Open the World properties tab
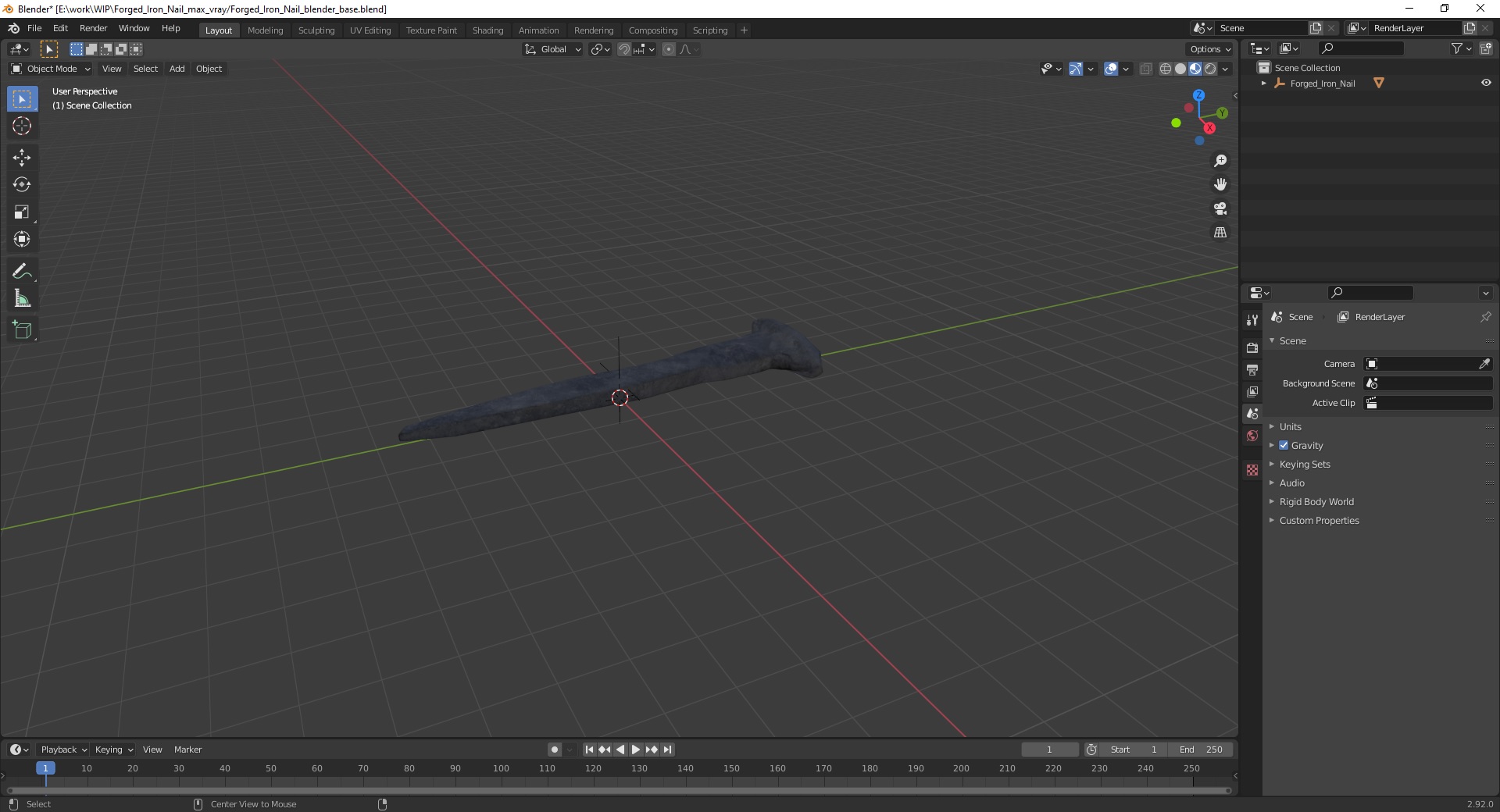Viewport: 1500px width, 812px height. tap(1252, 436)
